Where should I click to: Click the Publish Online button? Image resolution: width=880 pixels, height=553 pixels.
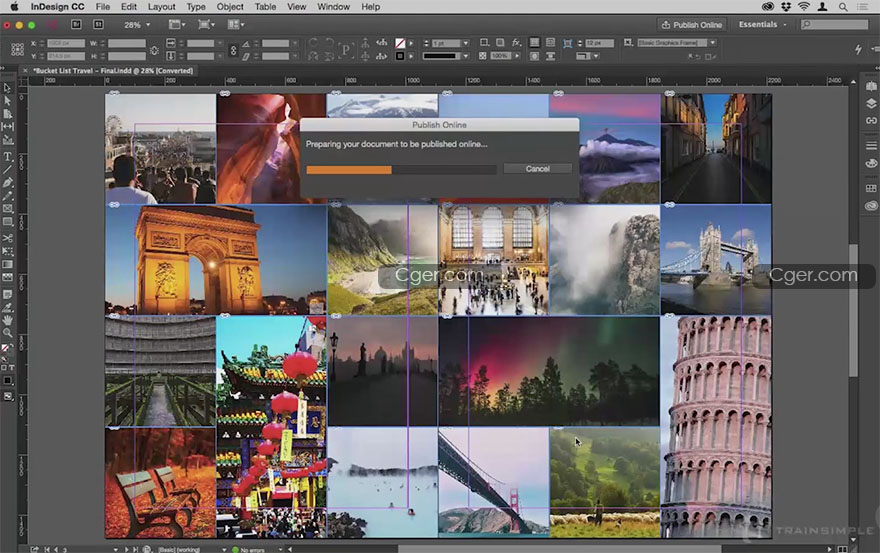click(x=692, y=25)
